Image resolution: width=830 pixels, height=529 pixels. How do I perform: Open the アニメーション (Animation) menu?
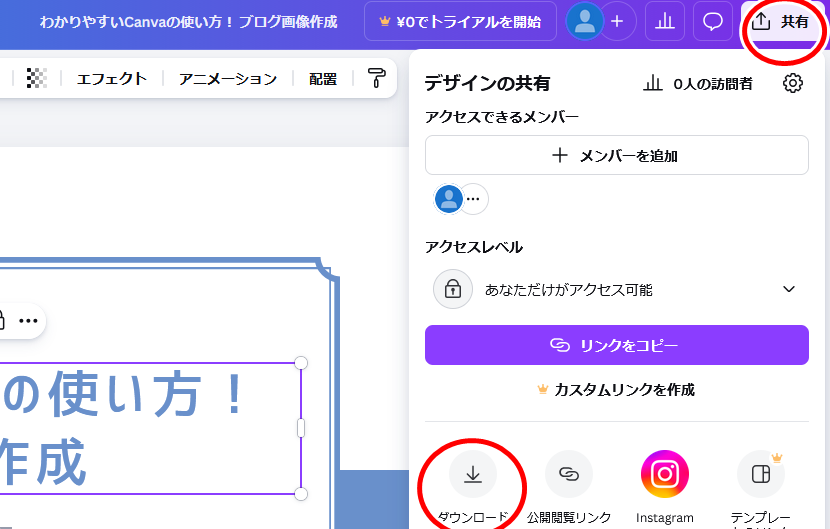[228, 79]
